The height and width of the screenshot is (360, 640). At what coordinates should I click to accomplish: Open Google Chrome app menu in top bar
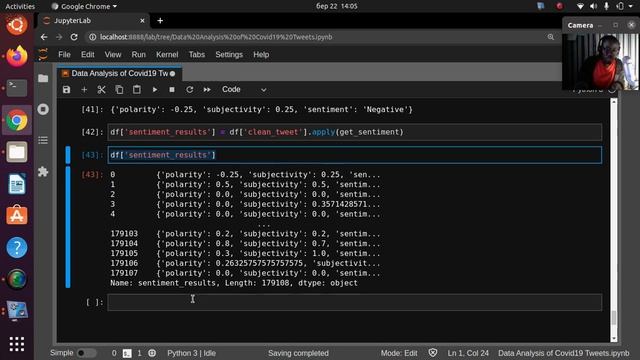pos(84,6)
